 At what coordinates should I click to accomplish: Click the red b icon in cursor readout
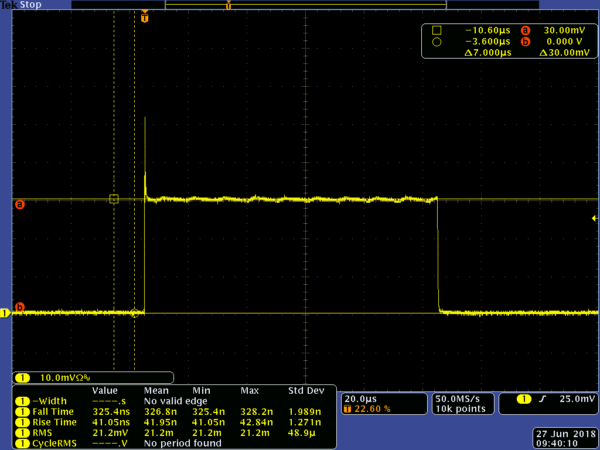pyautogui.click(x=525, y=42)
